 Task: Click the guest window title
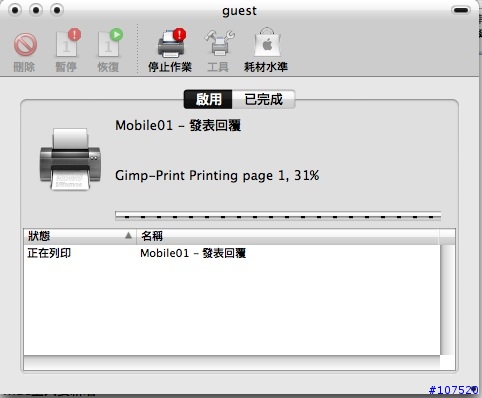(x=240, y=11)
